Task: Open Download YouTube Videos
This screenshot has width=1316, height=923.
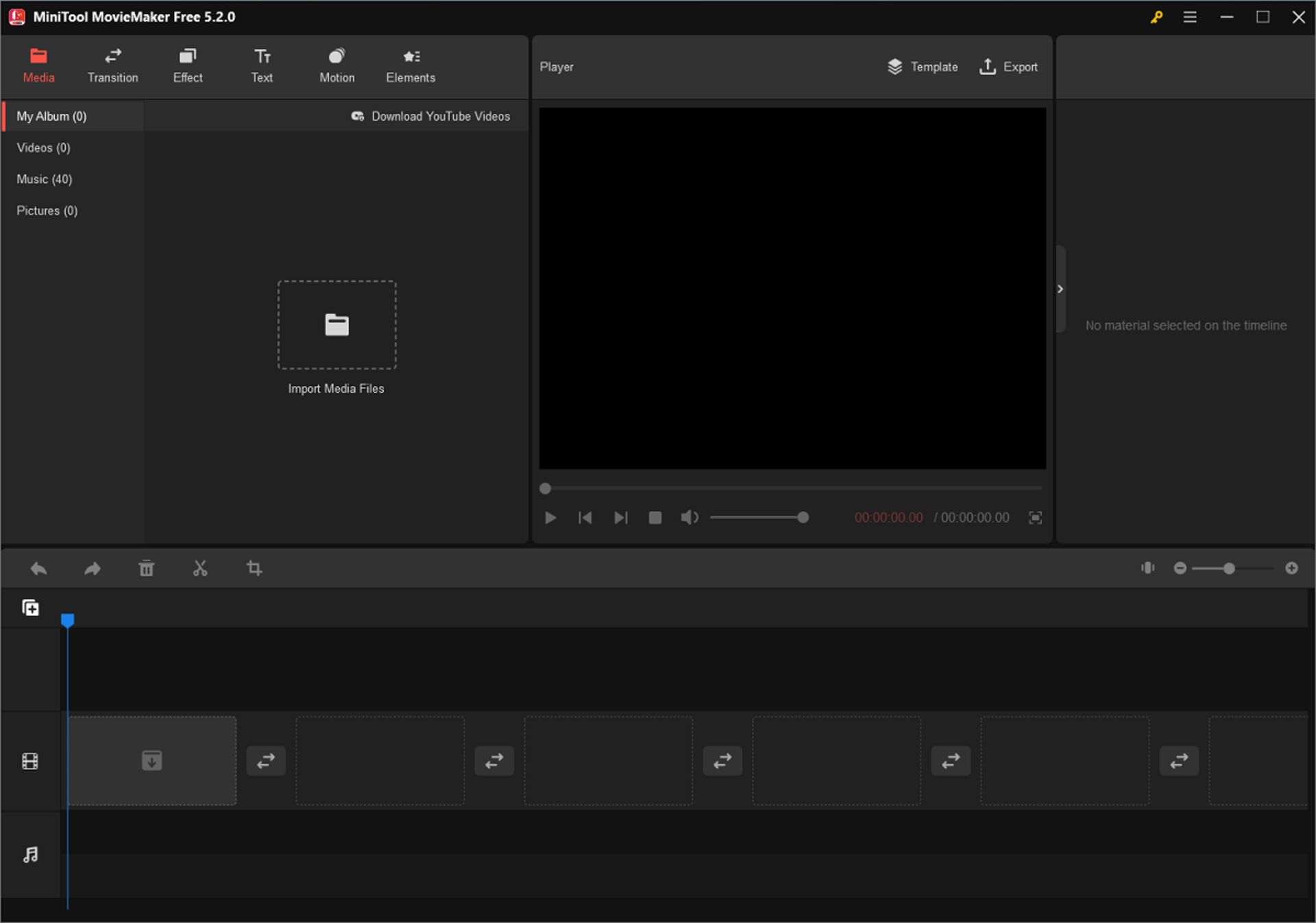Action: (x=430, y=116)
